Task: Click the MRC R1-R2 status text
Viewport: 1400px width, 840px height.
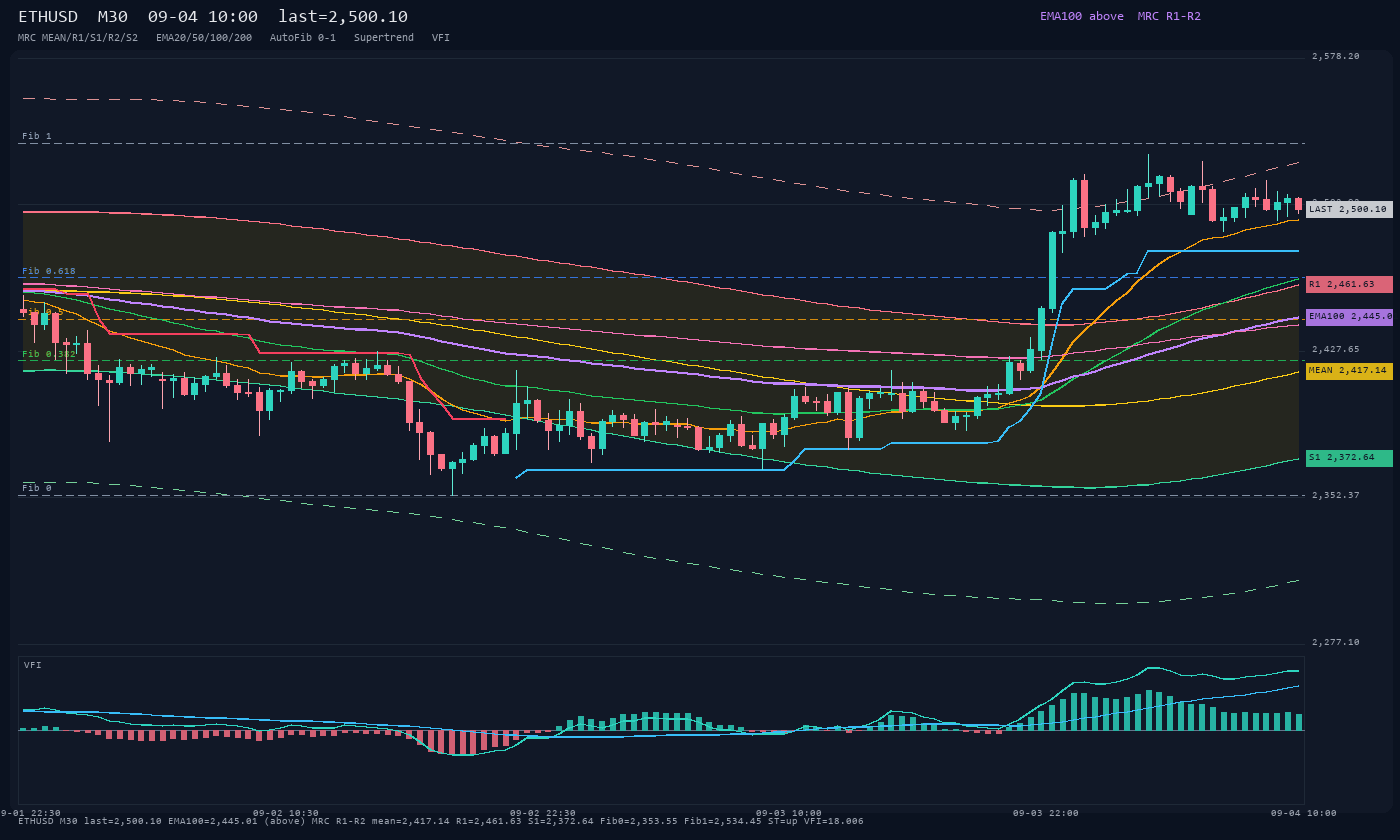Action: (x=1169, y=16)
